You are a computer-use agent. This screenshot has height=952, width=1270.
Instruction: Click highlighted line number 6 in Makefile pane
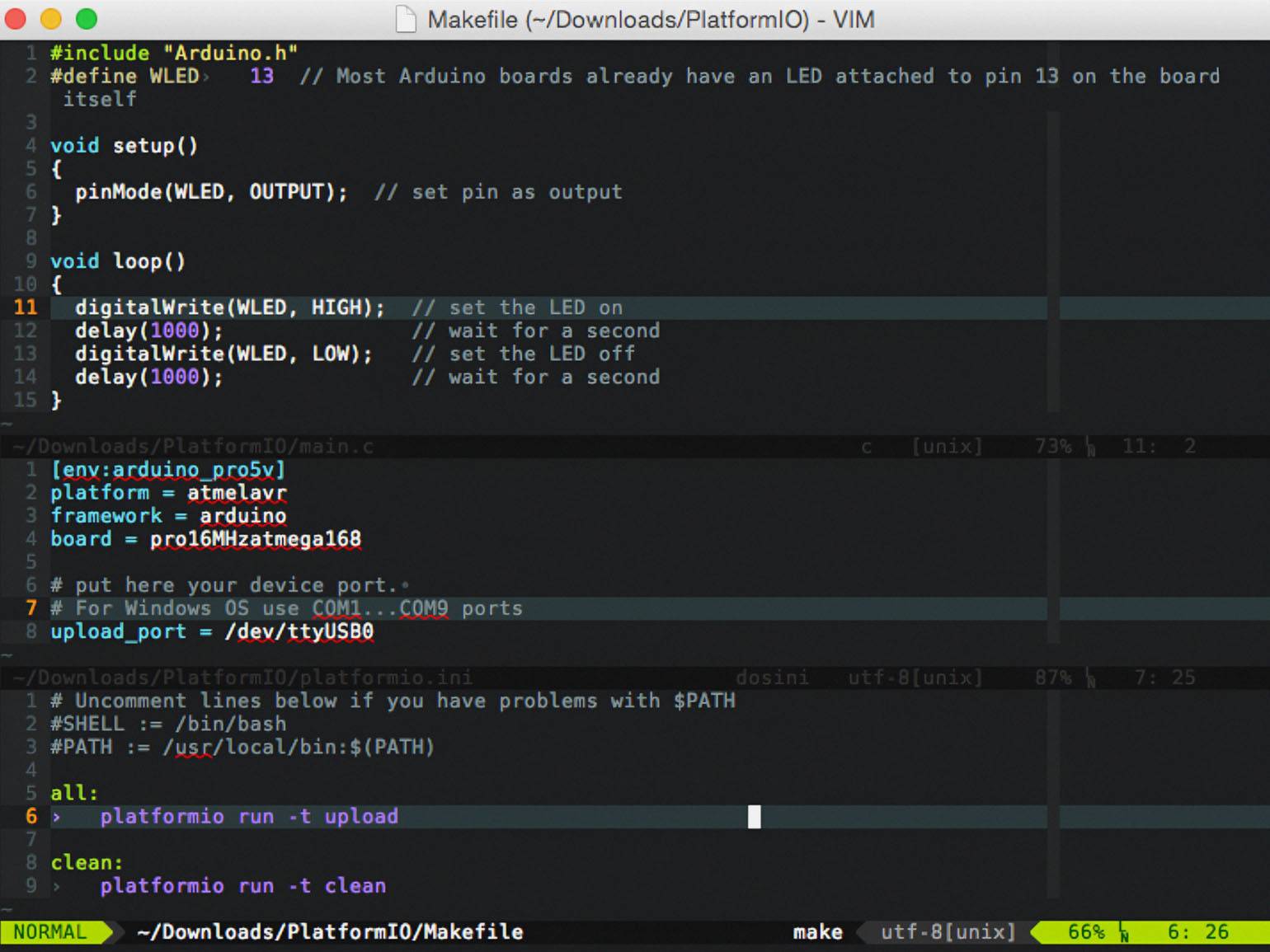(x=31, y=817)
